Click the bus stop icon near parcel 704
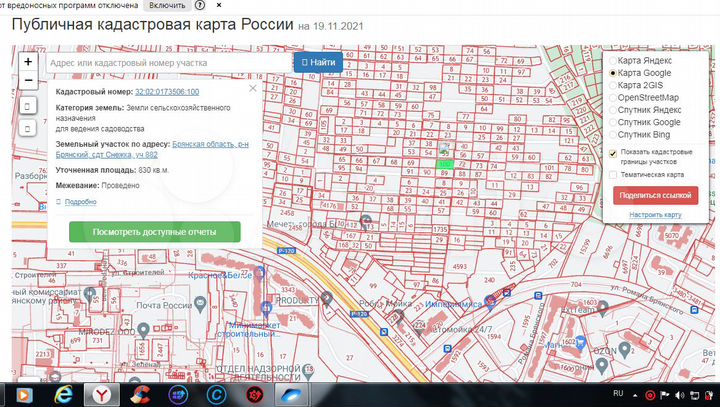This screenshot has width=720, height=407. (x=538, y=296)
